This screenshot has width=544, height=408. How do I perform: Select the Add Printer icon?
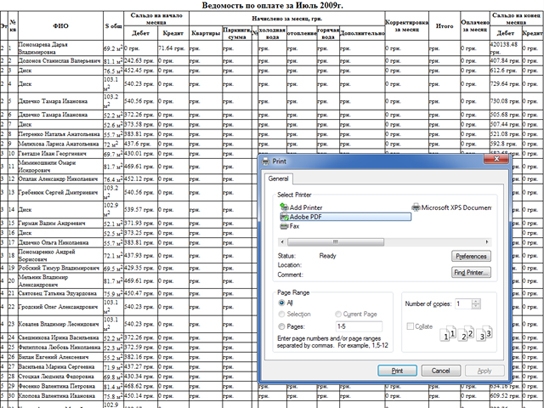[x=284, y=207]
